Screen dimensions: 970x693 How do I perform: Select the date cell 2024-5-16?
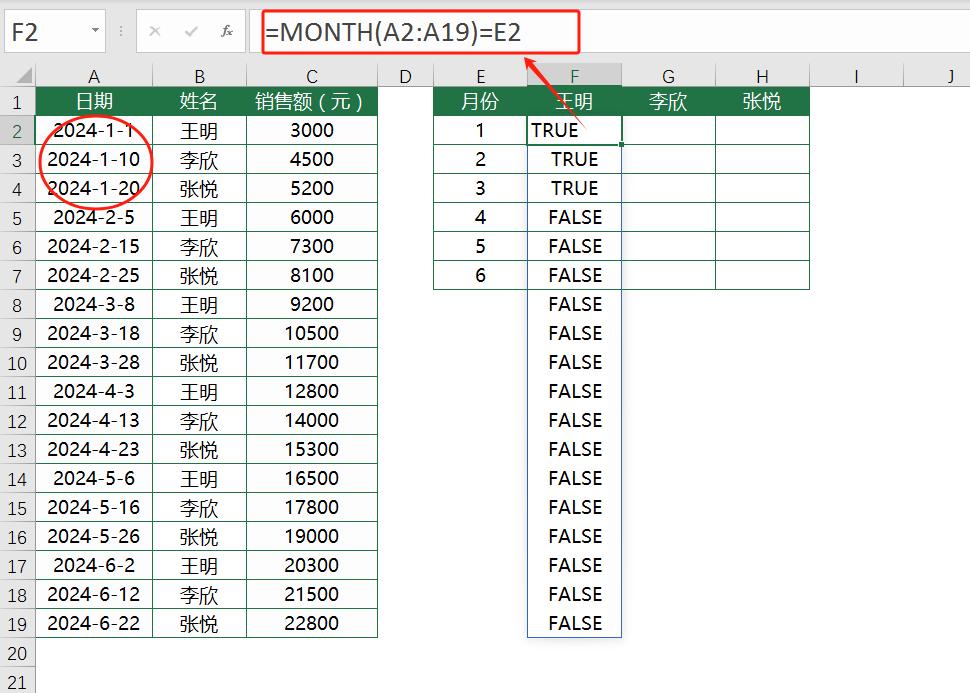click(x=94, y=507)
